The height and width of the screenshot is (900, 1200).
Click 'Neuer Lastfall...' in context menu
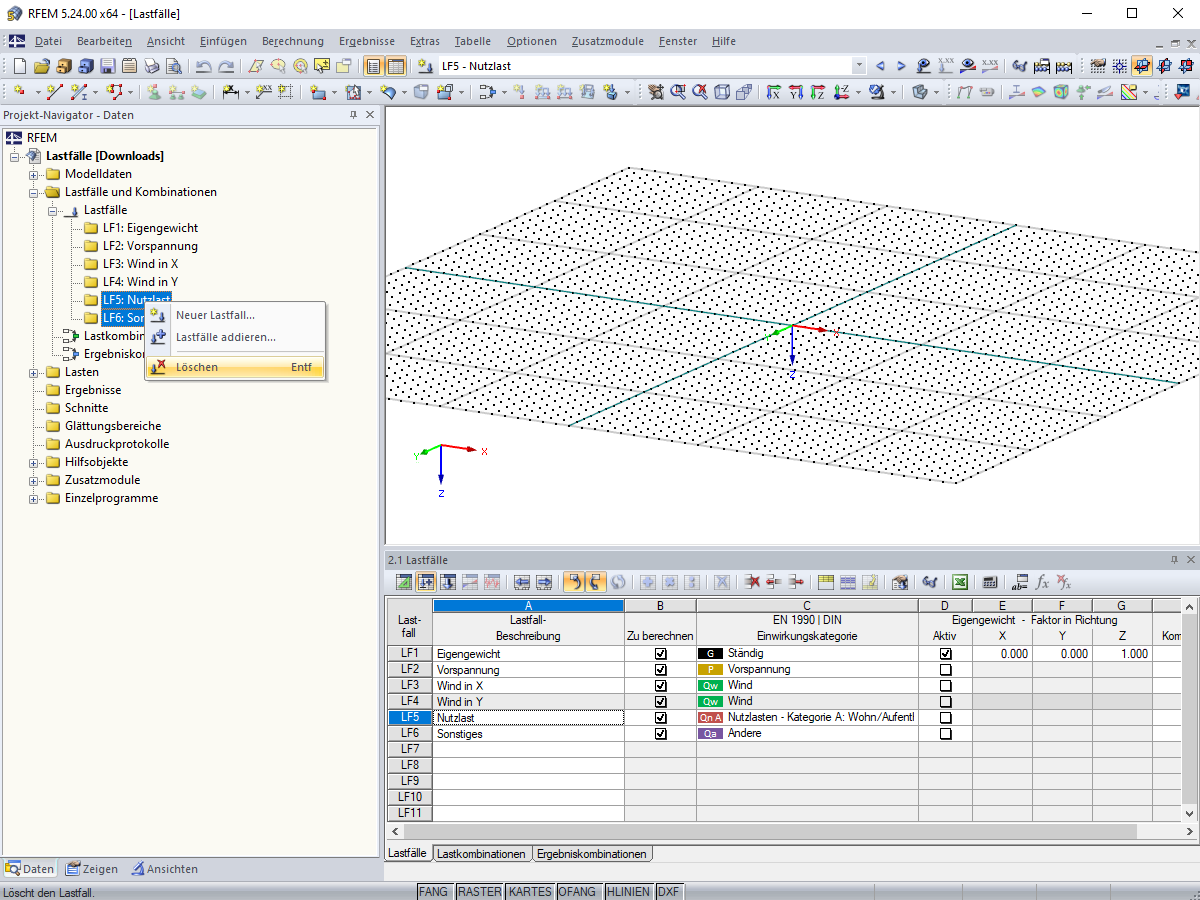[x=214, y=315]
